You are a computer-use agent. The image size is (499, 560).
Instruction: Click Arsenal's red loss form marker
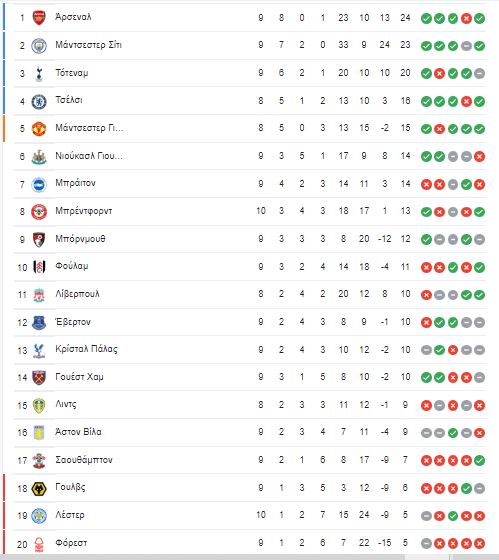(466, 18)
